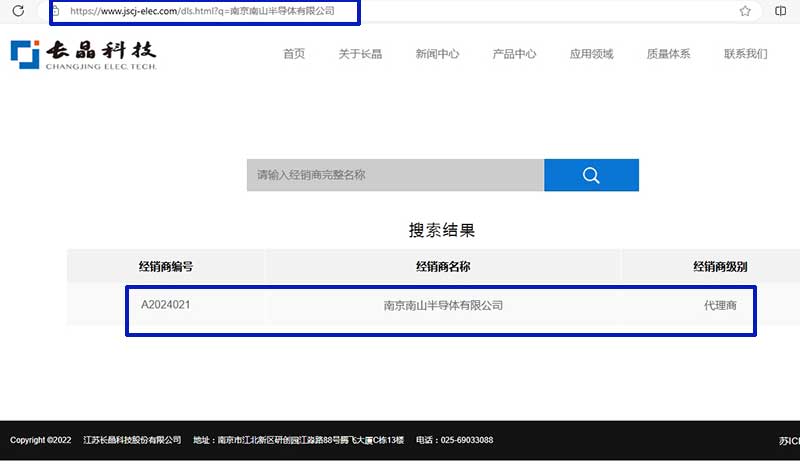This screenshot has width=800, height=472.
Task: Open the 联系我们 navigation item
Action: tap(745, 54)
